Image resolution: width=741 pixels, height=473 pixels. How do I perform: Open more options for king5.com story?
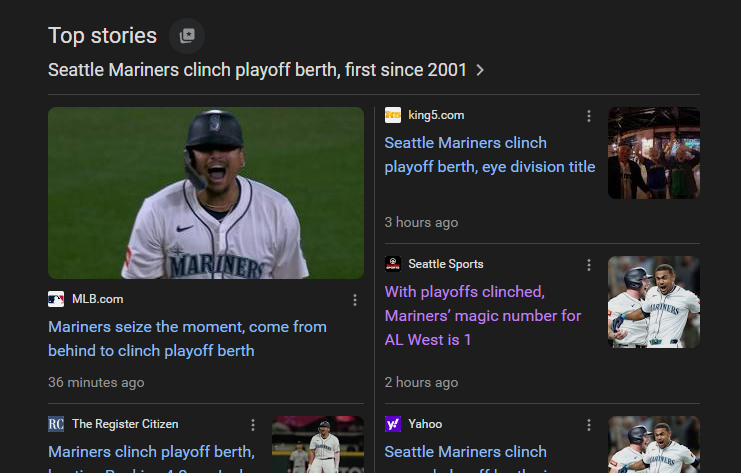click(x=589, y=116)
